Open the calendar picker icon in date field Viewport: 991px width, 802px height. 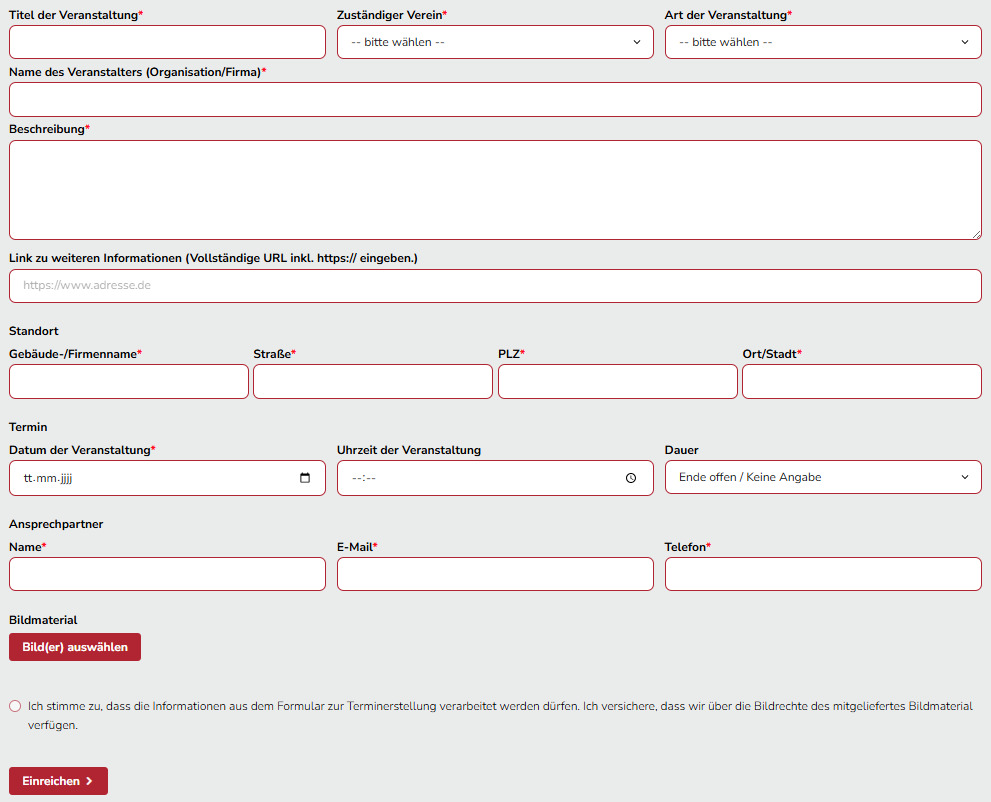pos(305,478)
